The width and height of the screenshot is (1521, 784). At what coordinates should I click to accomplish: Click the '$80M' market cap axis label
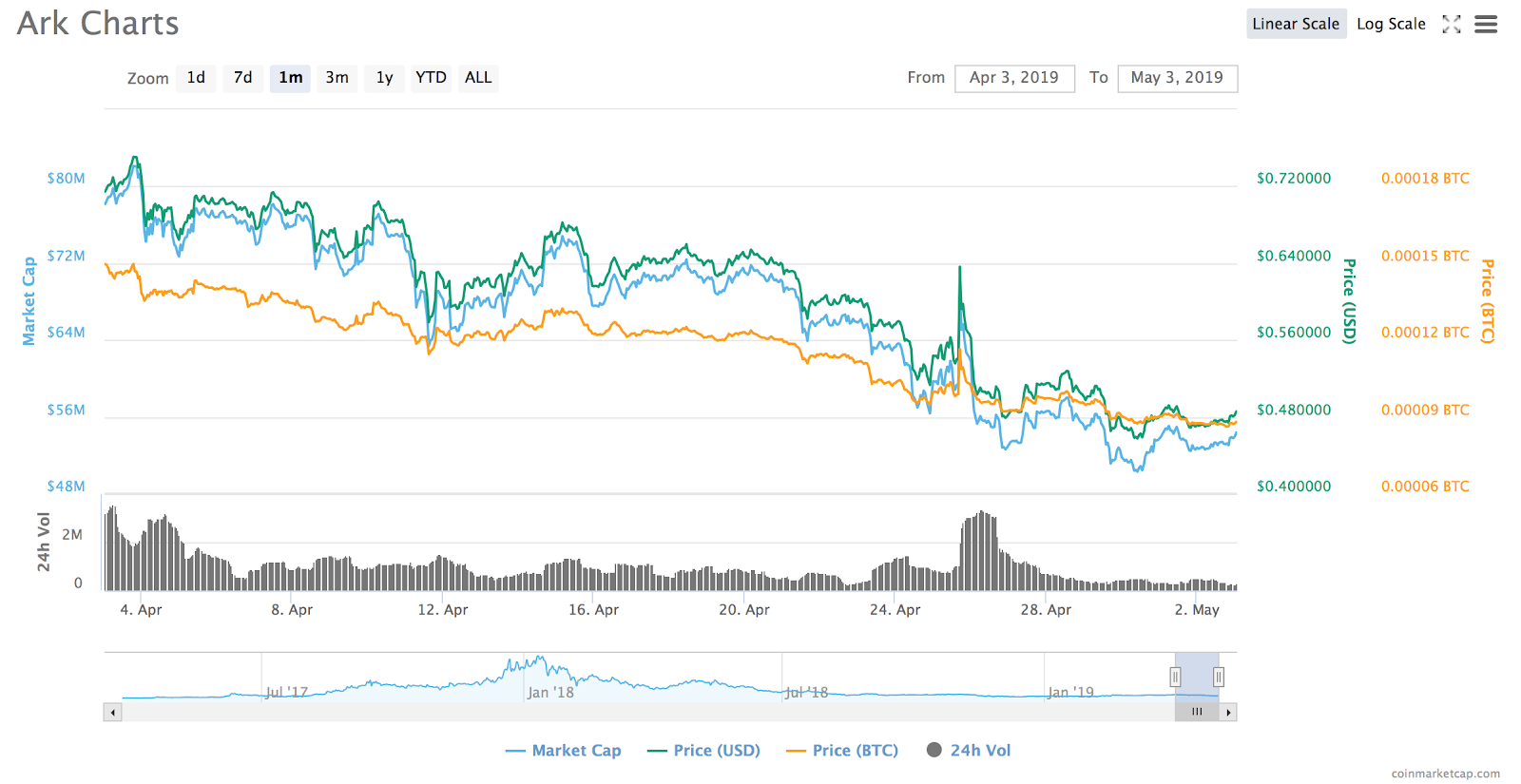(x=67, y=179)
